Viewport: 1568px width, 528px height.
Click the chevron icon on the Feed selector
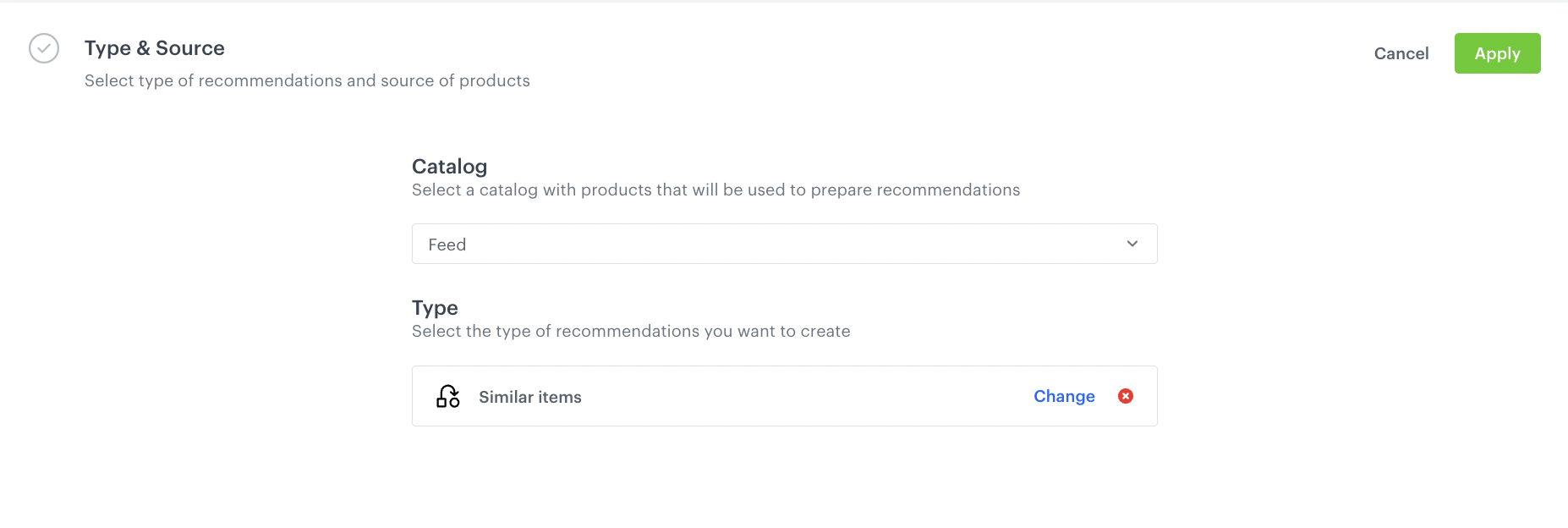(x=1132, y=244)
